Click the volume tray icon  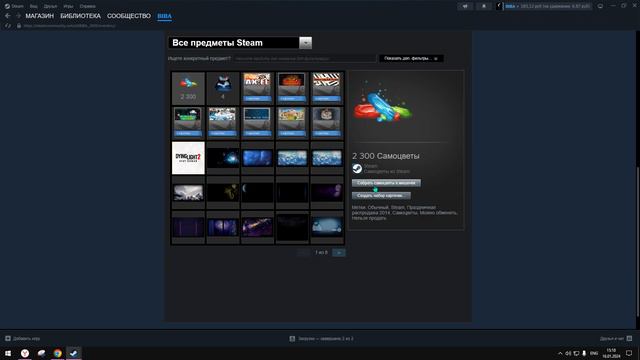[x=568, y=353]
